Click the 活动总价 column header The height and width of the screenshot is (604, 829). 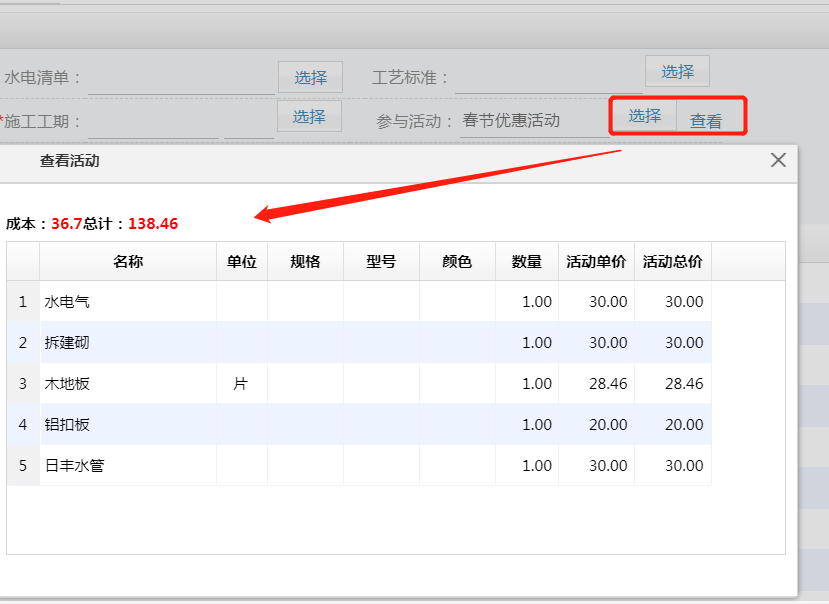pyautogui.click(x=672, y=262)
